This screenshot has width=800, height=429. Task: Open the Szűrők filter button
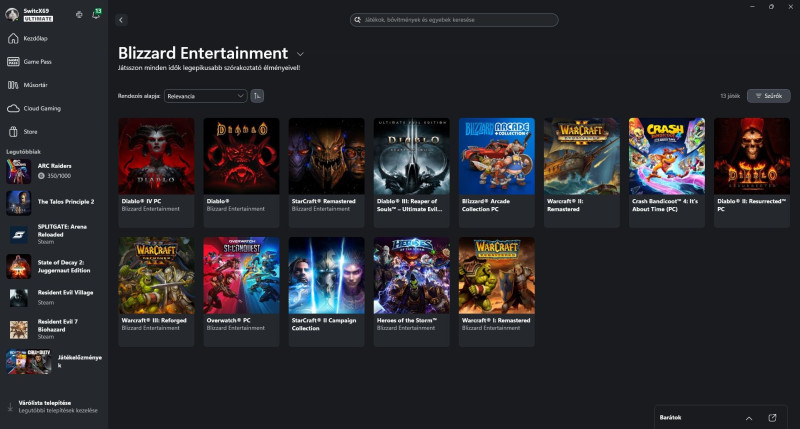[x=769, y=96]
